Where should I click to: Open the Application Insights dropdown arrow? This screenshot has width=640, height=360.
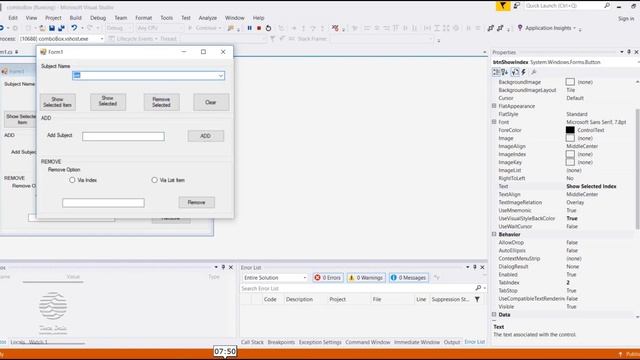pos(574,28)
